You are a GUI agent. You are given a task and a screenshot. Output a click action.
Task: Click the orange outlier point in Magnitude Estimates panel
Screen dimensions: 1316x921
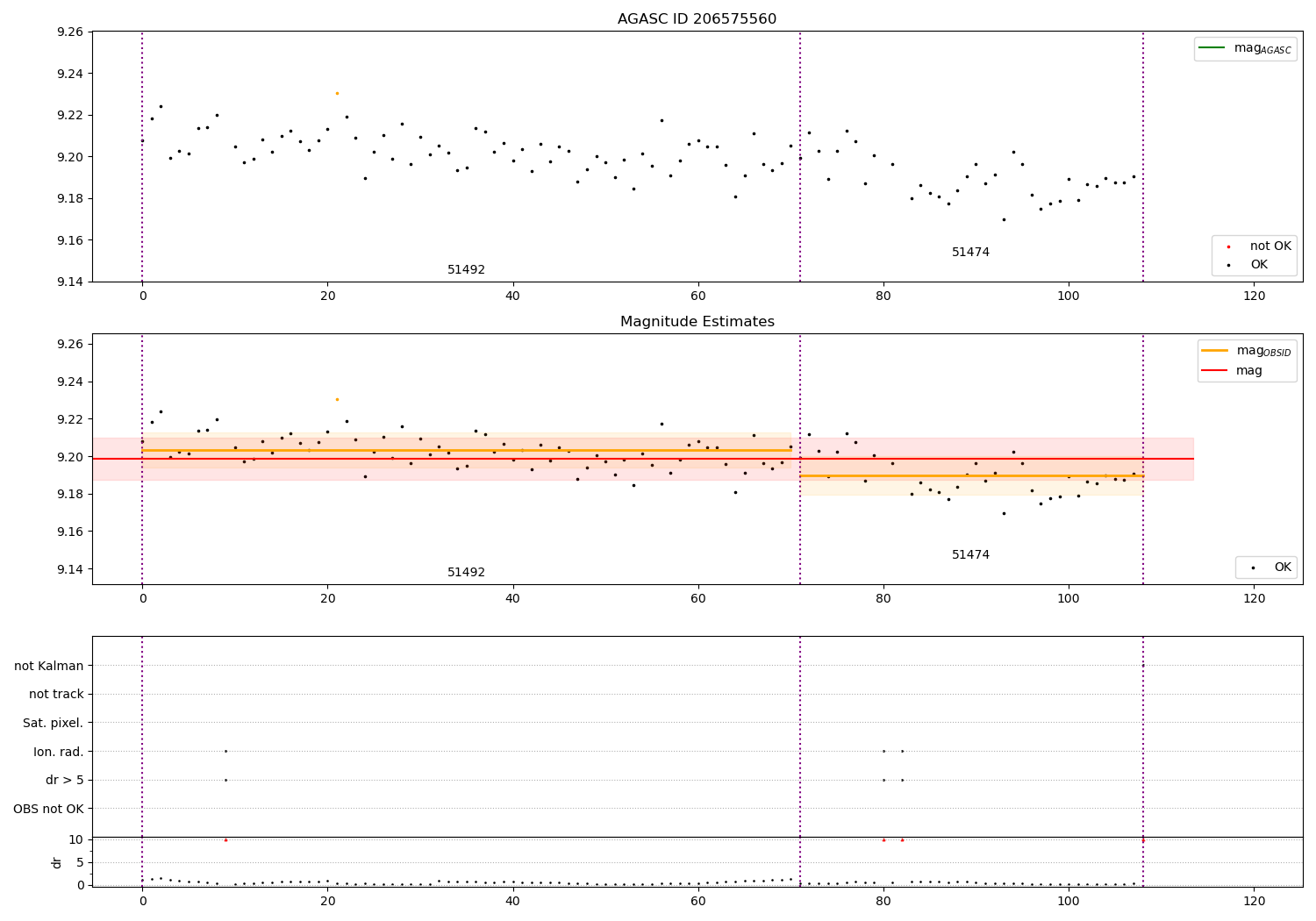(337, 399)
